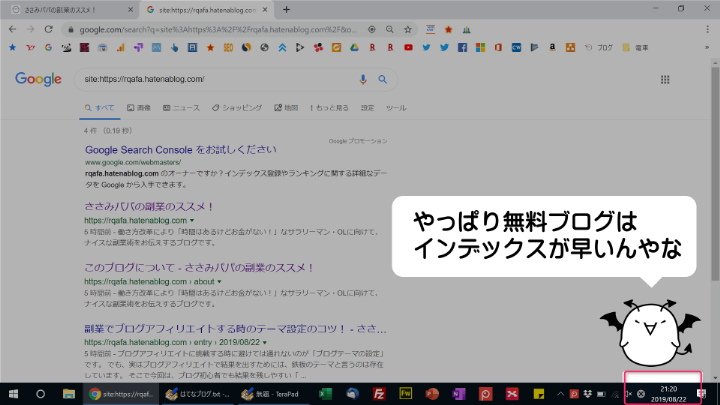
Task: Click the Google search input field
Action: pyautogui.click(x=216, y=79)
